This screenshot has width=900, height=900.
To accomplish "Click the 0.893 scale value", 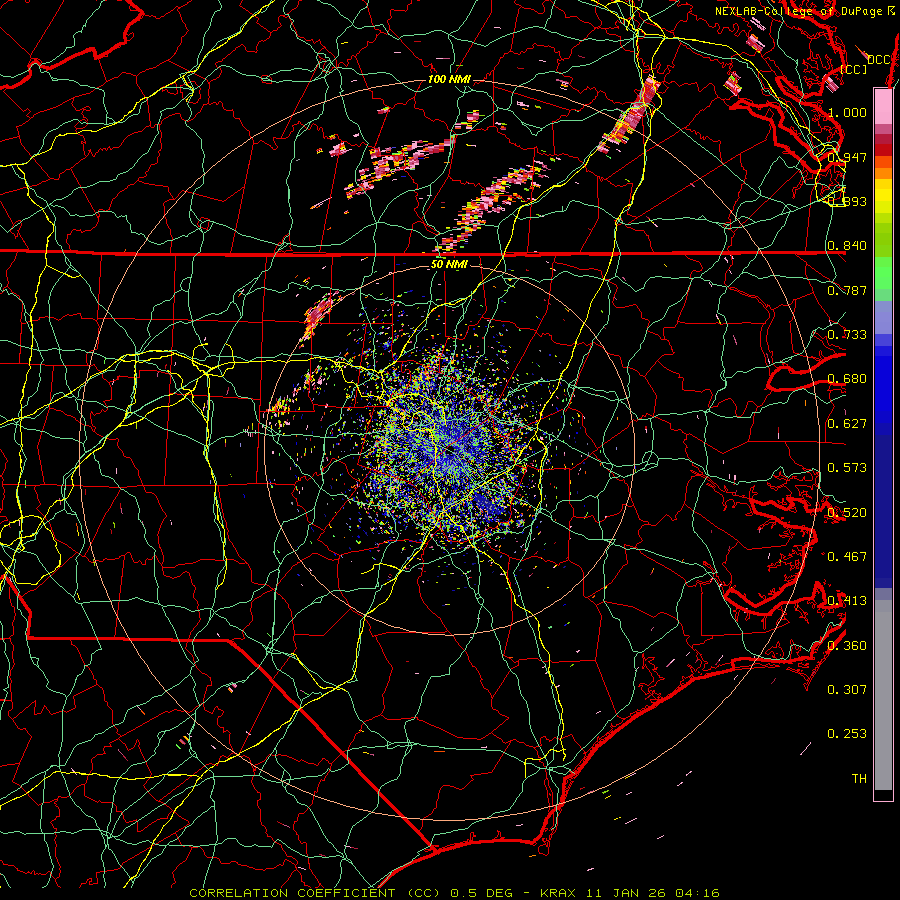I will 847,201.
